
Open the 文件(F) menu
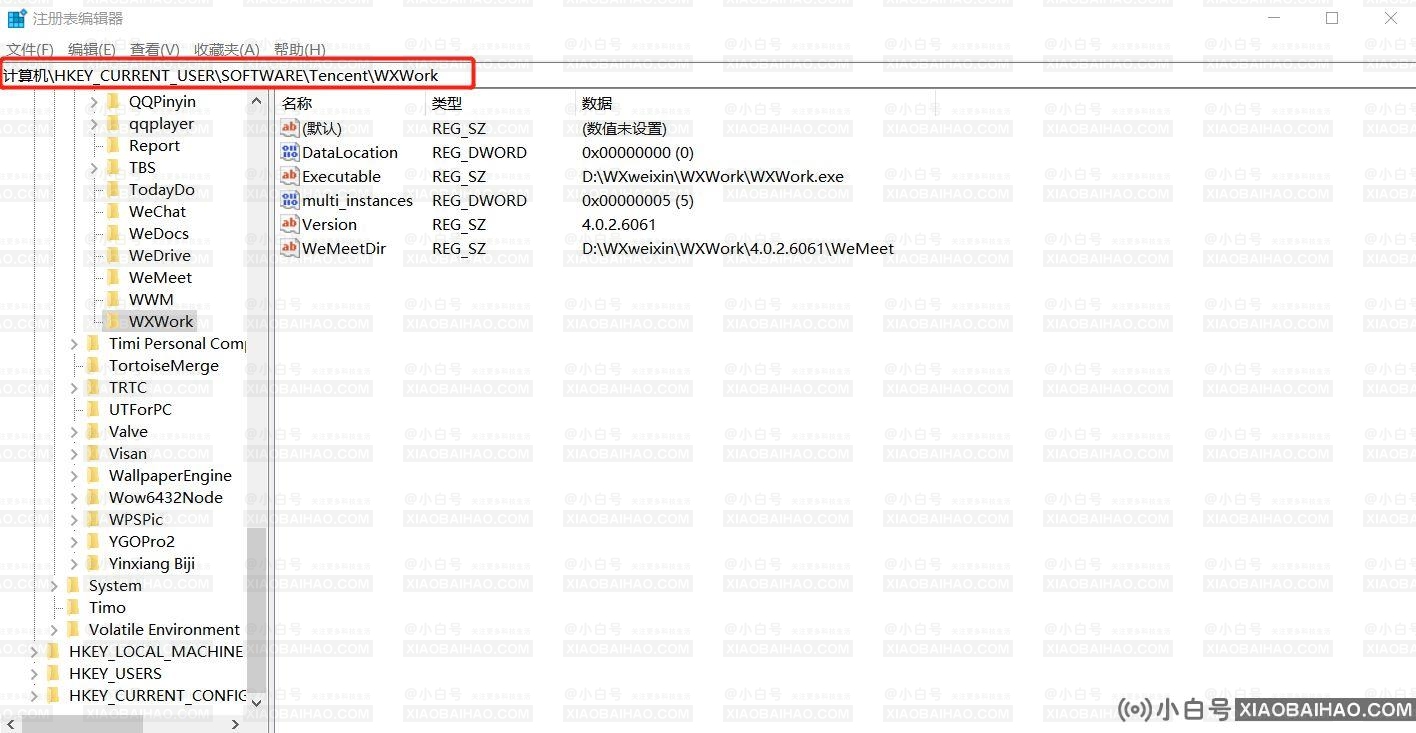30,49
